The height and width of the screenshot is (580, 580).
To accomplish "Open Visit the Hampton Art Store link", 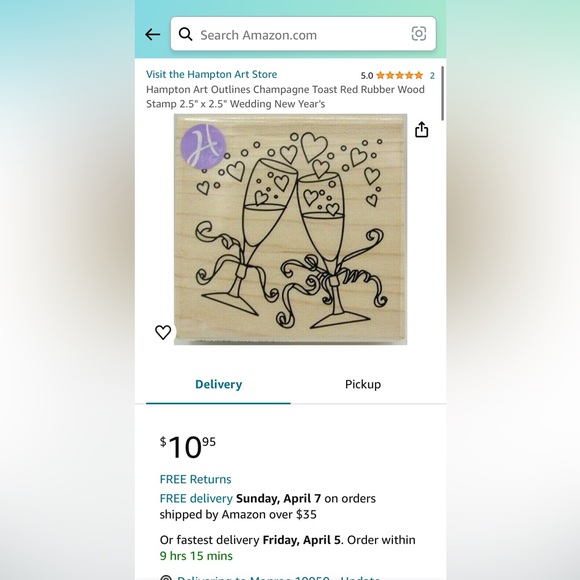I will [x=211, y=74].
